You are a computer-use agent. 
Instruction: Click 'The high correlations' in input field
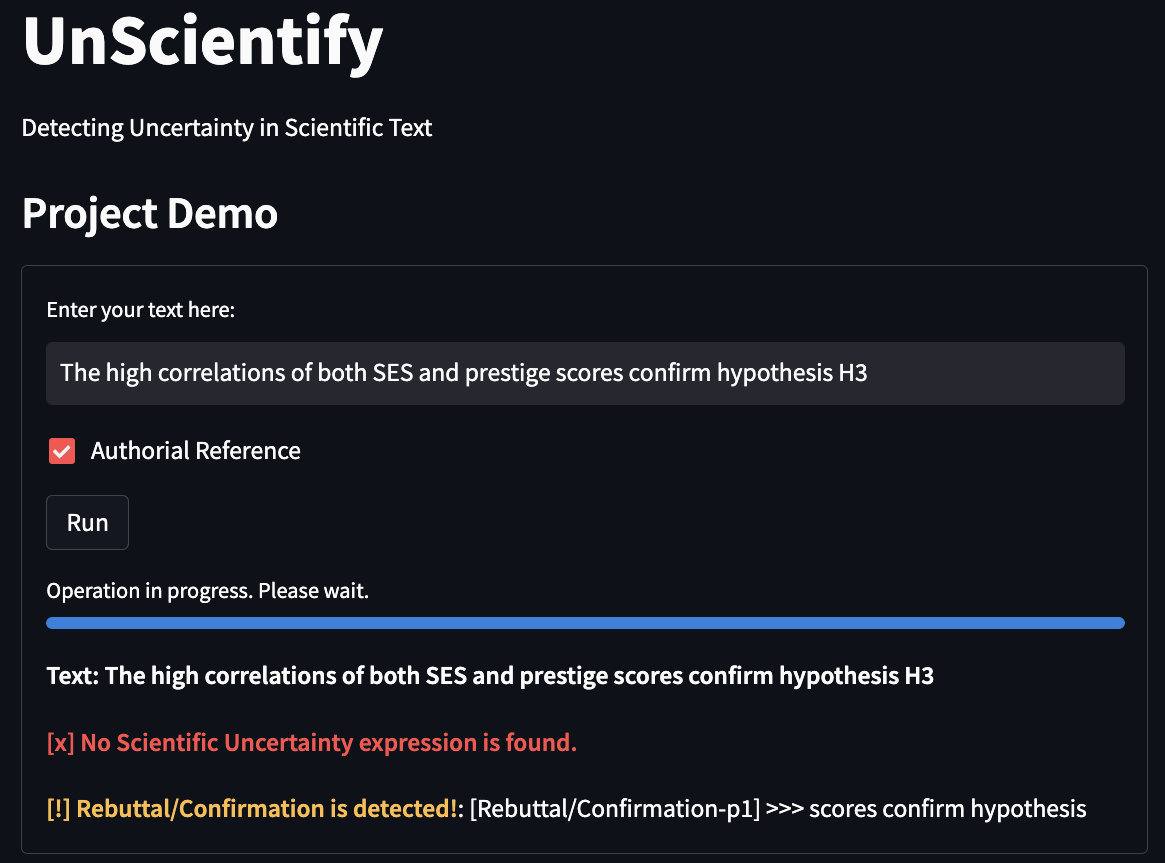click(164, 374)
